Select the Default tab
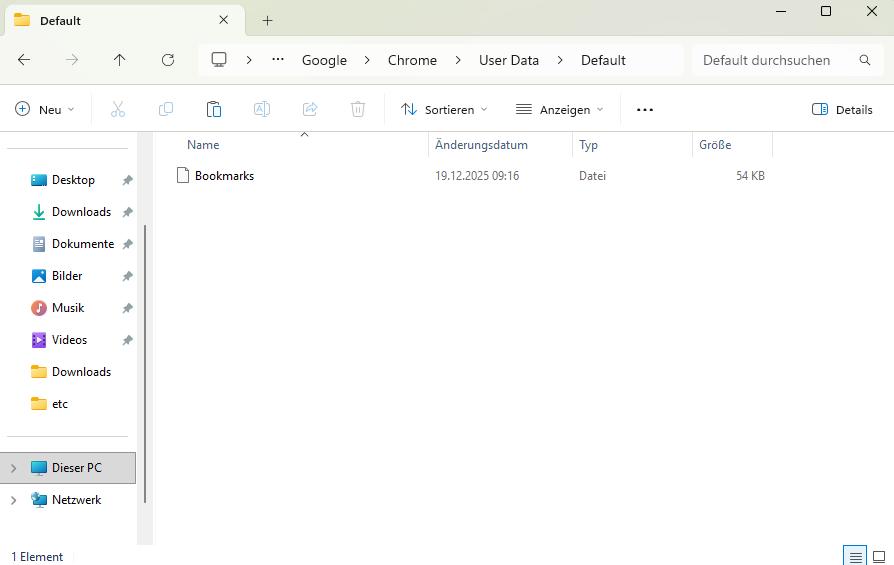The height and width of the screenshot is (565, 894). pos(125,21)
